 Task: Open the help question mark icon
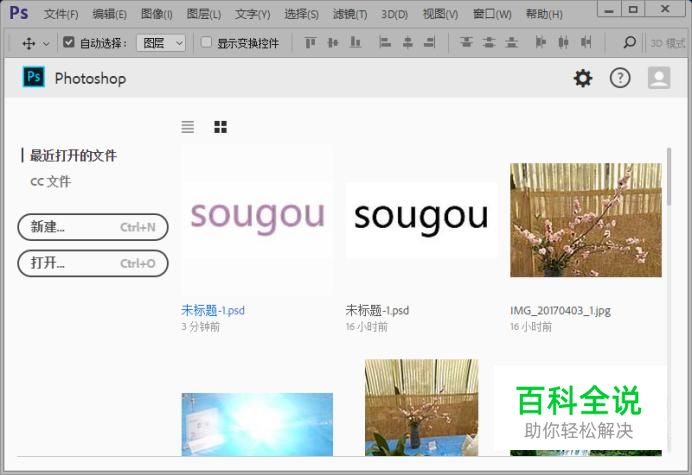[620, 78]
